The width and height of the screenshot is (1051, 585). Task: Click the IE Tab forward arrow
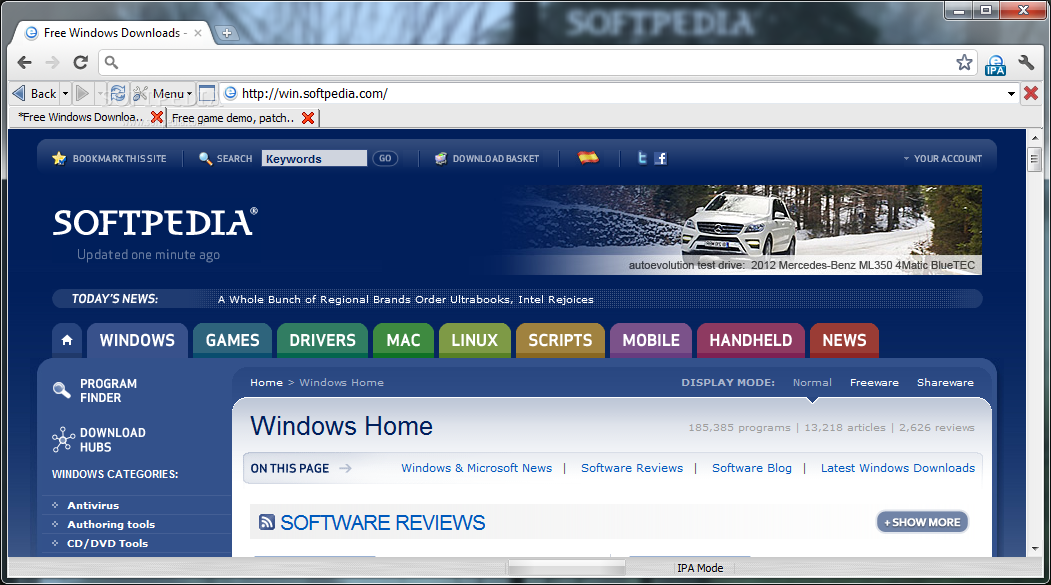point(82,93)
